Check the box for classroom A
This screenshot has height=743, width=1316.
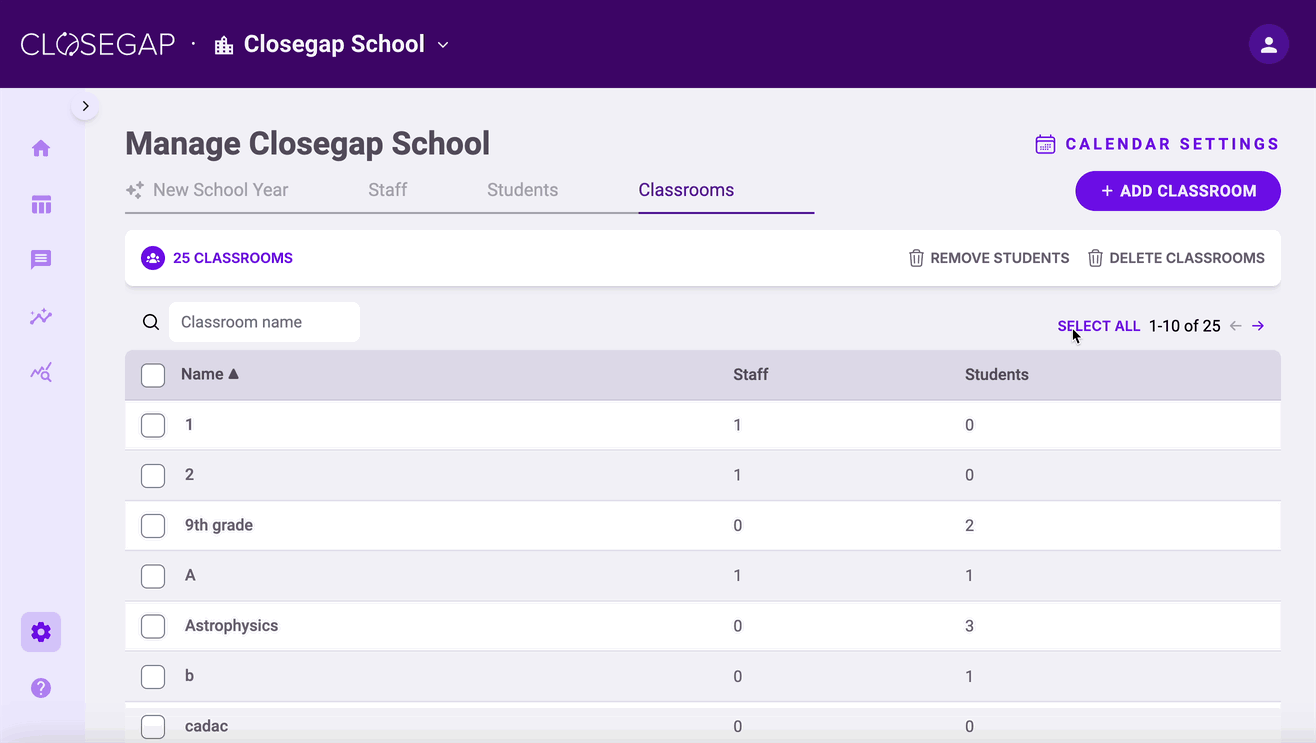click(x=153, y=576)
